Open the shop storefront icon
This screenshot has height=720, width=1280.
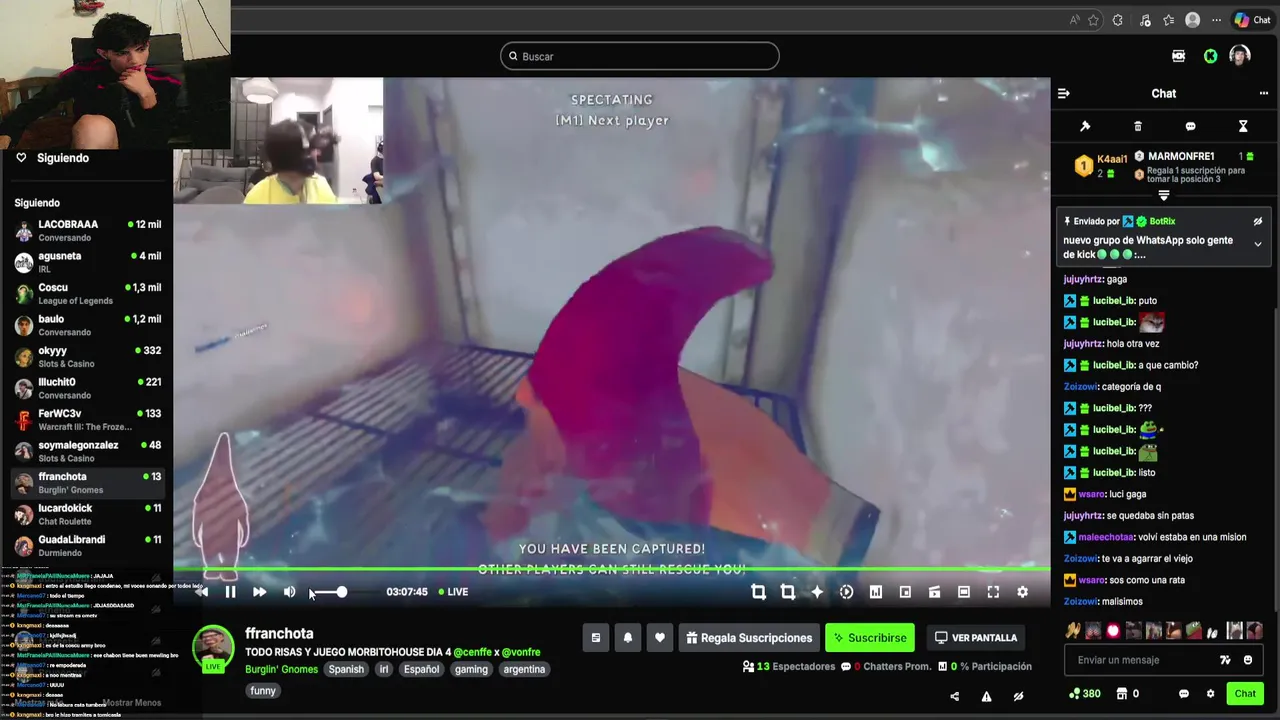coord(1122,694)
